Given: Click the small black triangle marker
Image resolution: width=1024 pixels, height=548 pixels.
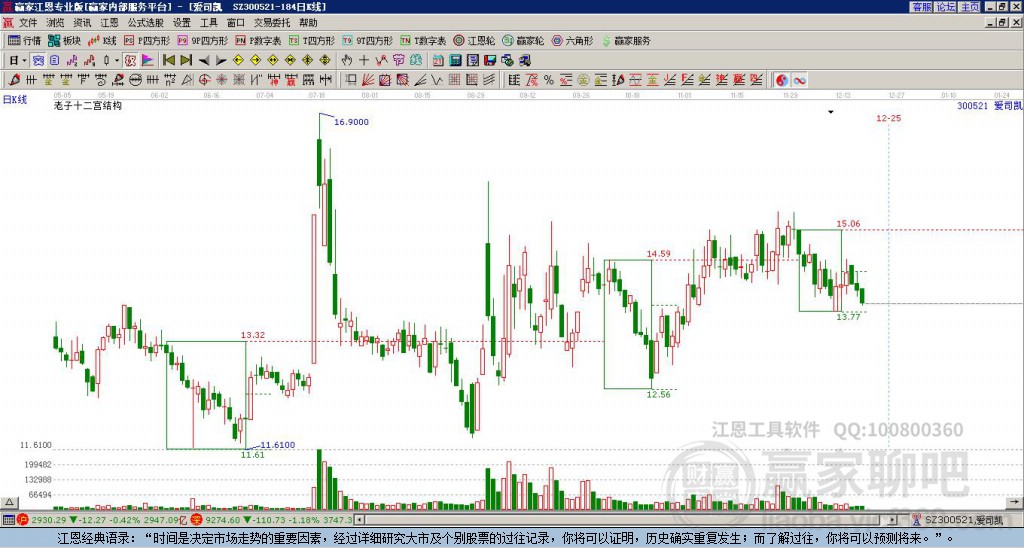Looking at the screenshot, I should point(831,112).
